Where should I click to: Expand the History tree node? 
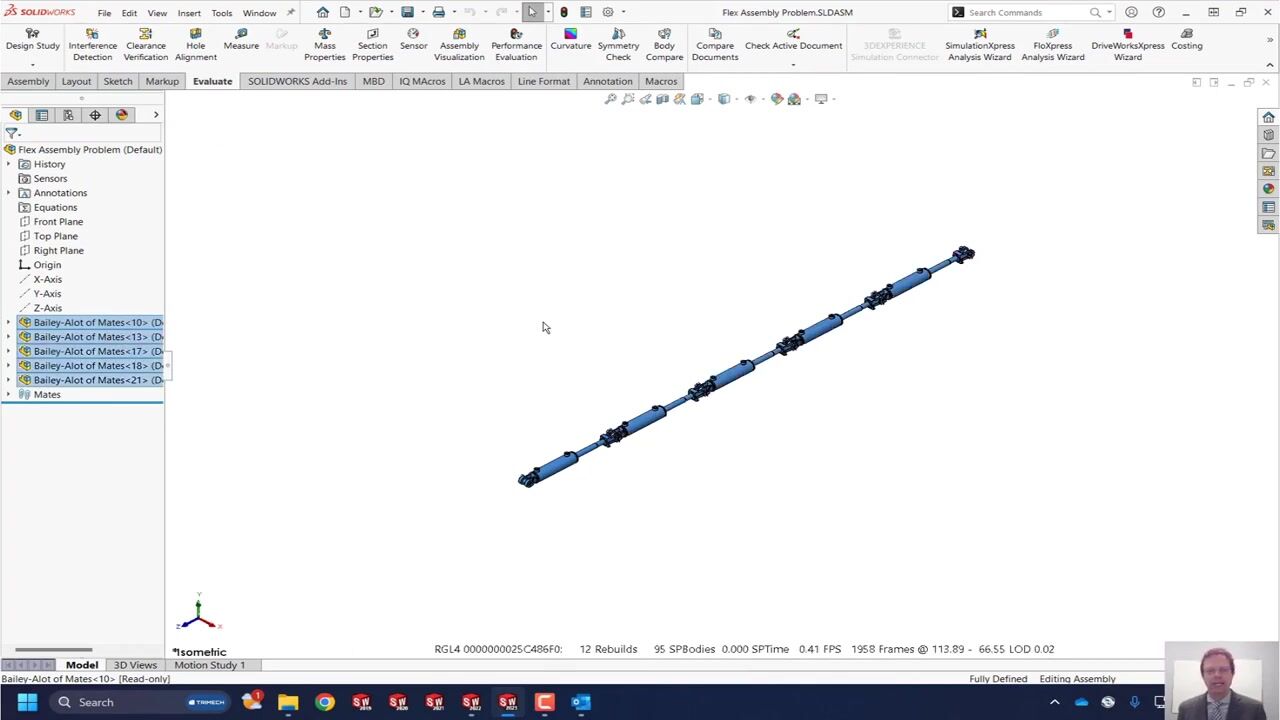(x=9, y=164)
